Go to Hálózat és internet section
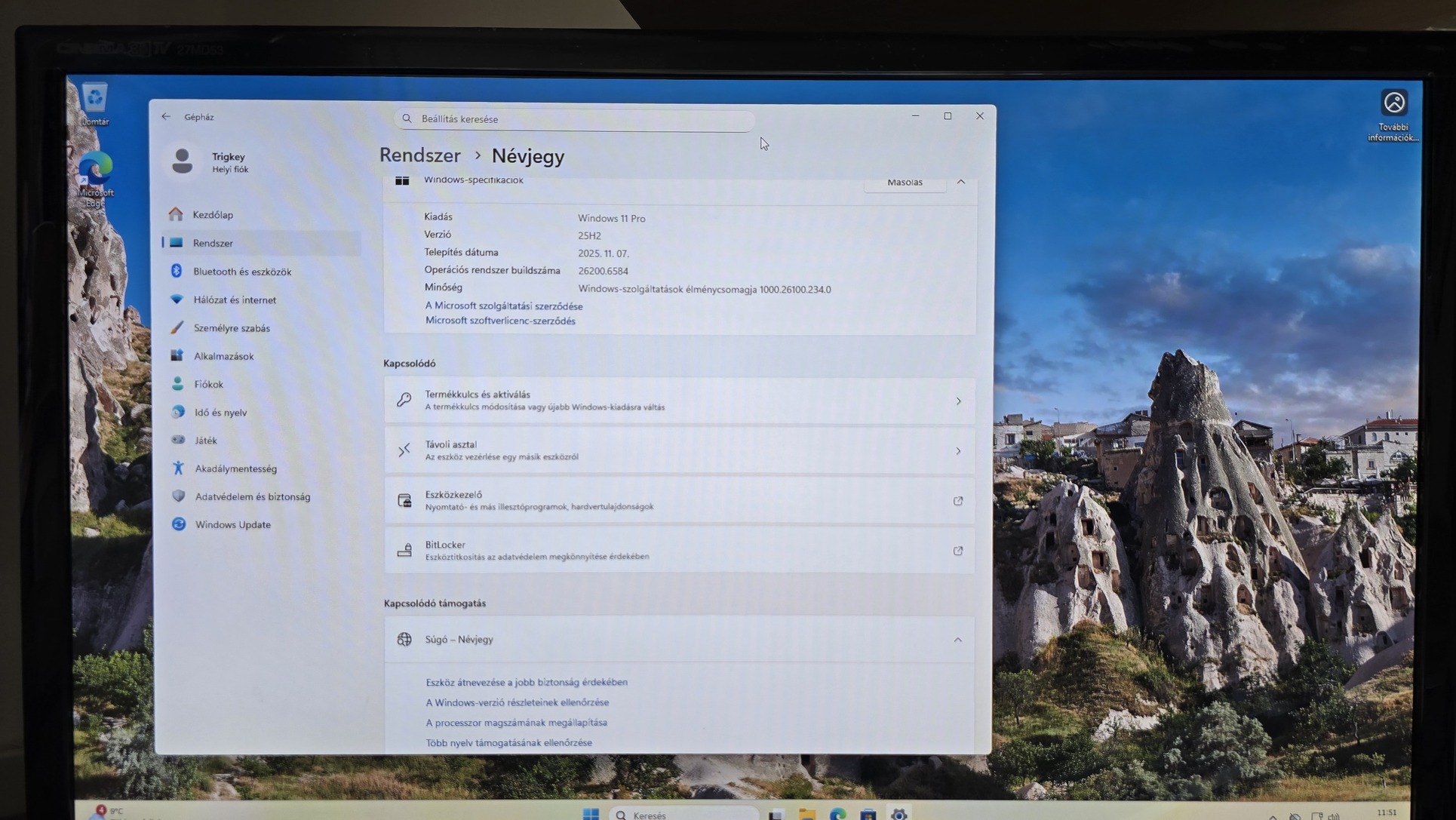Viewport: 1456px width, 820px height. click(x=235, y=299)
